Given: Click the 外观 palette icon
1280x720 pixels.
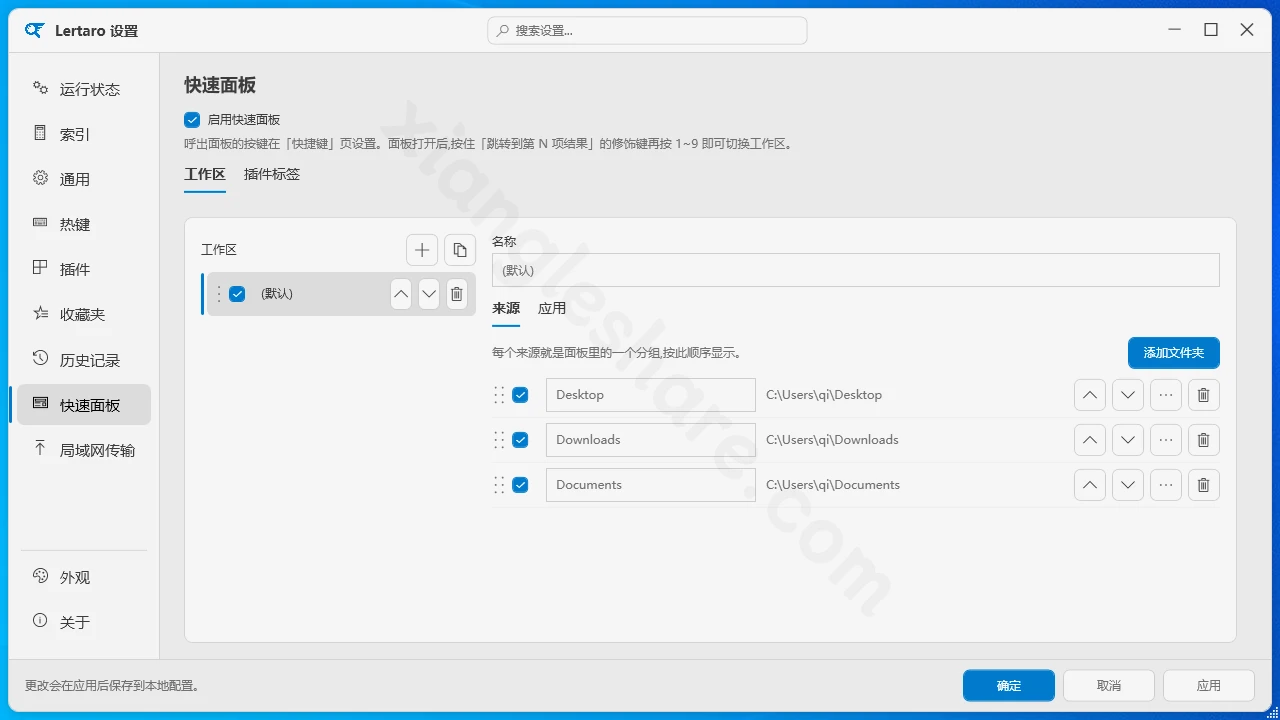Looking at the screenshot, I should [x=40, y=575].
